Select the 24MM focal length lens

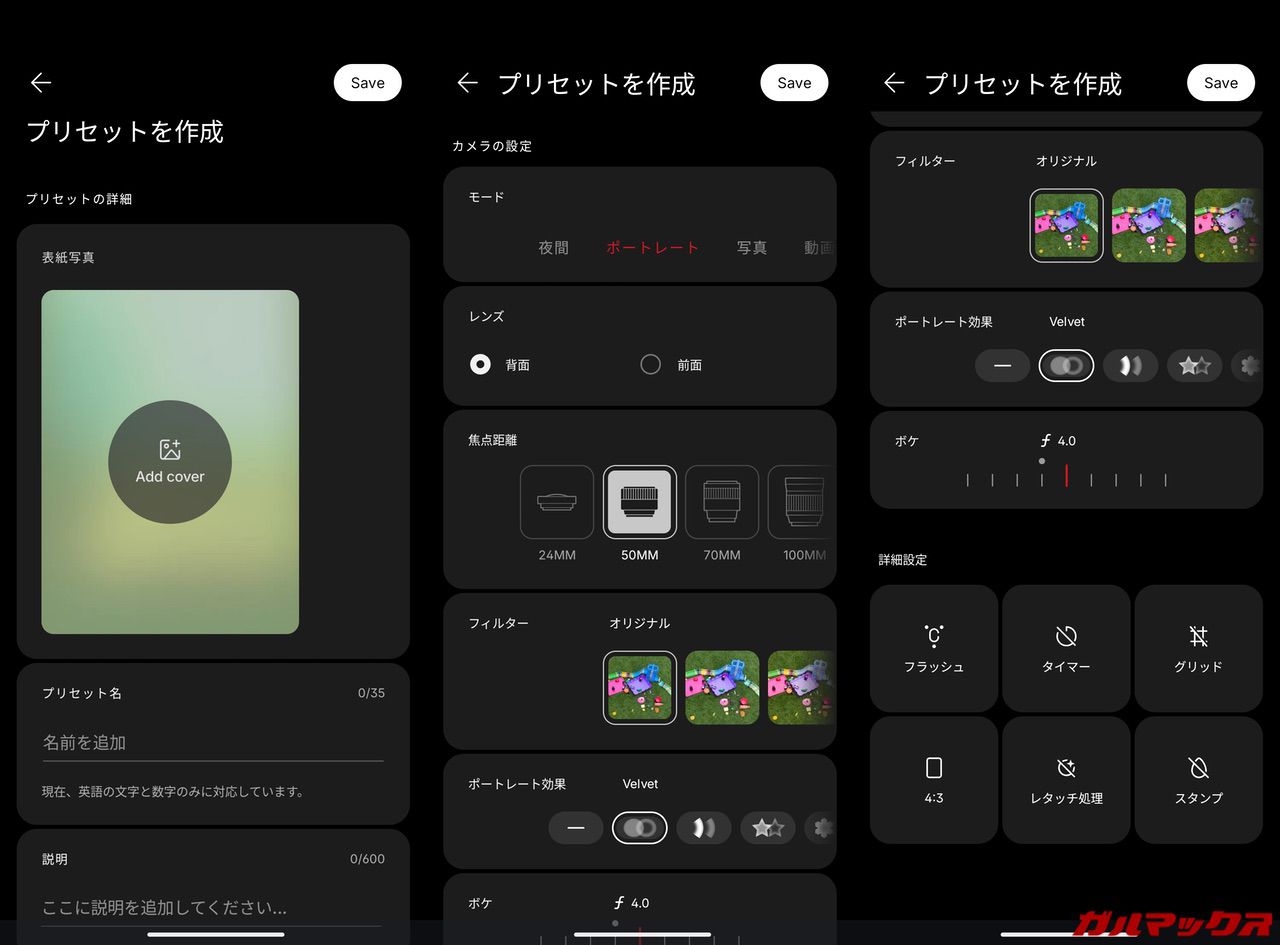coord(557,503)
